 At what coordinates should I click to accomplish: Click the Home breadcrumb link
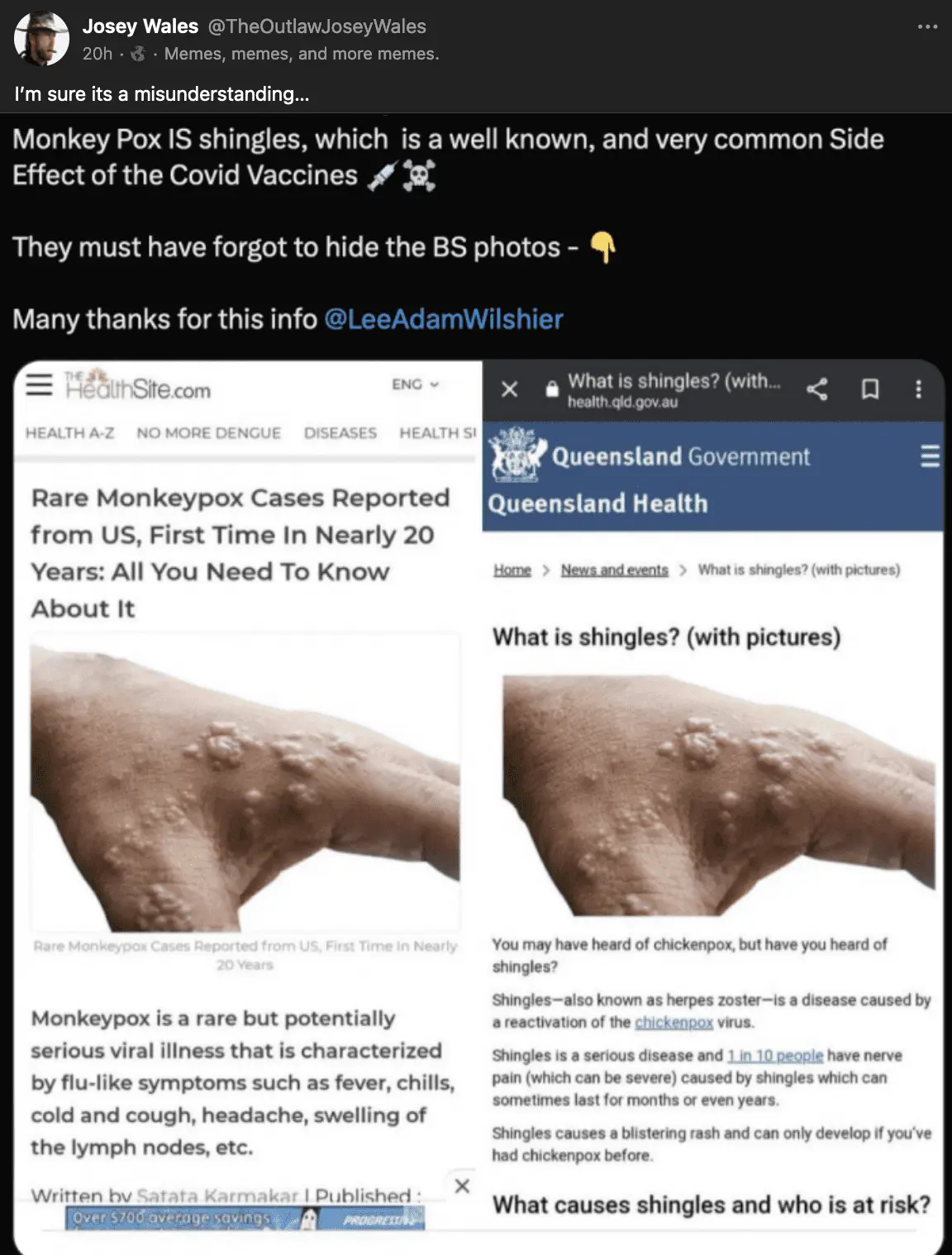(x=512, y=570)
